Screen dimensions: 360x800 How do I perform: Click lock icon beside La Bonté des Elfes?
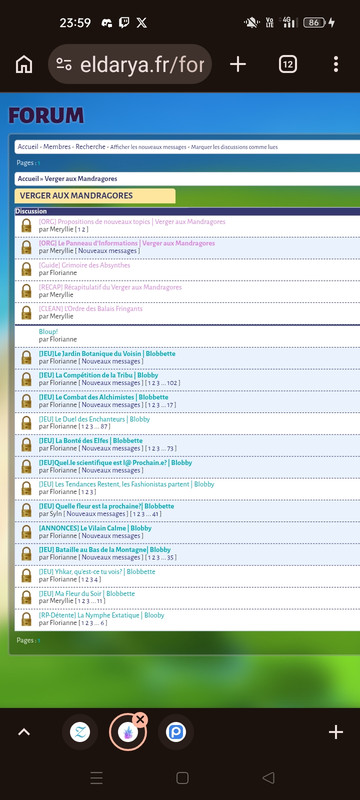[26, 444]
